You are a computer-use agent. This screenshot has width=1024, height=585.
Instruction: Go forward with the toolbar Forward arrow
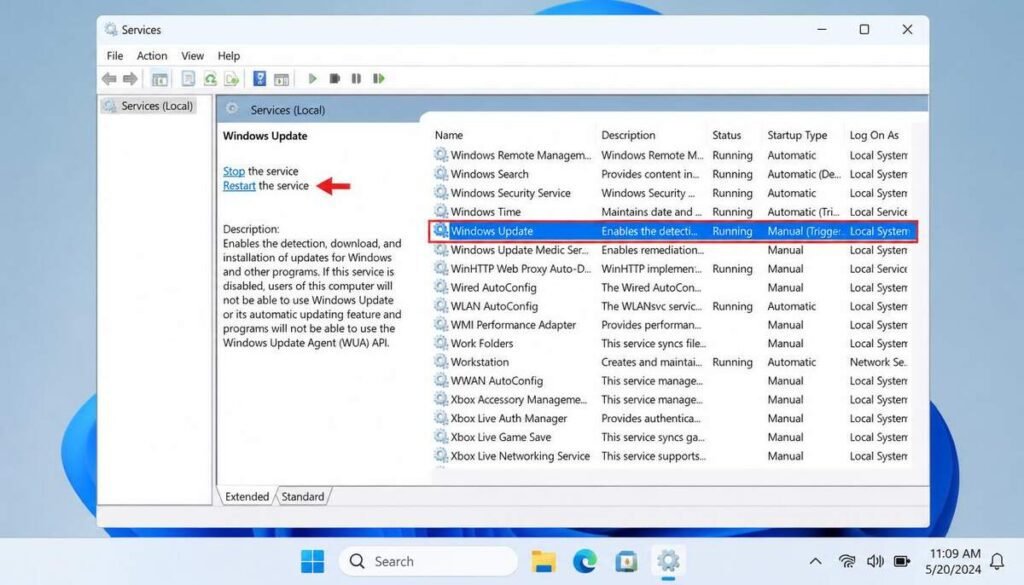tap(131, 79)
